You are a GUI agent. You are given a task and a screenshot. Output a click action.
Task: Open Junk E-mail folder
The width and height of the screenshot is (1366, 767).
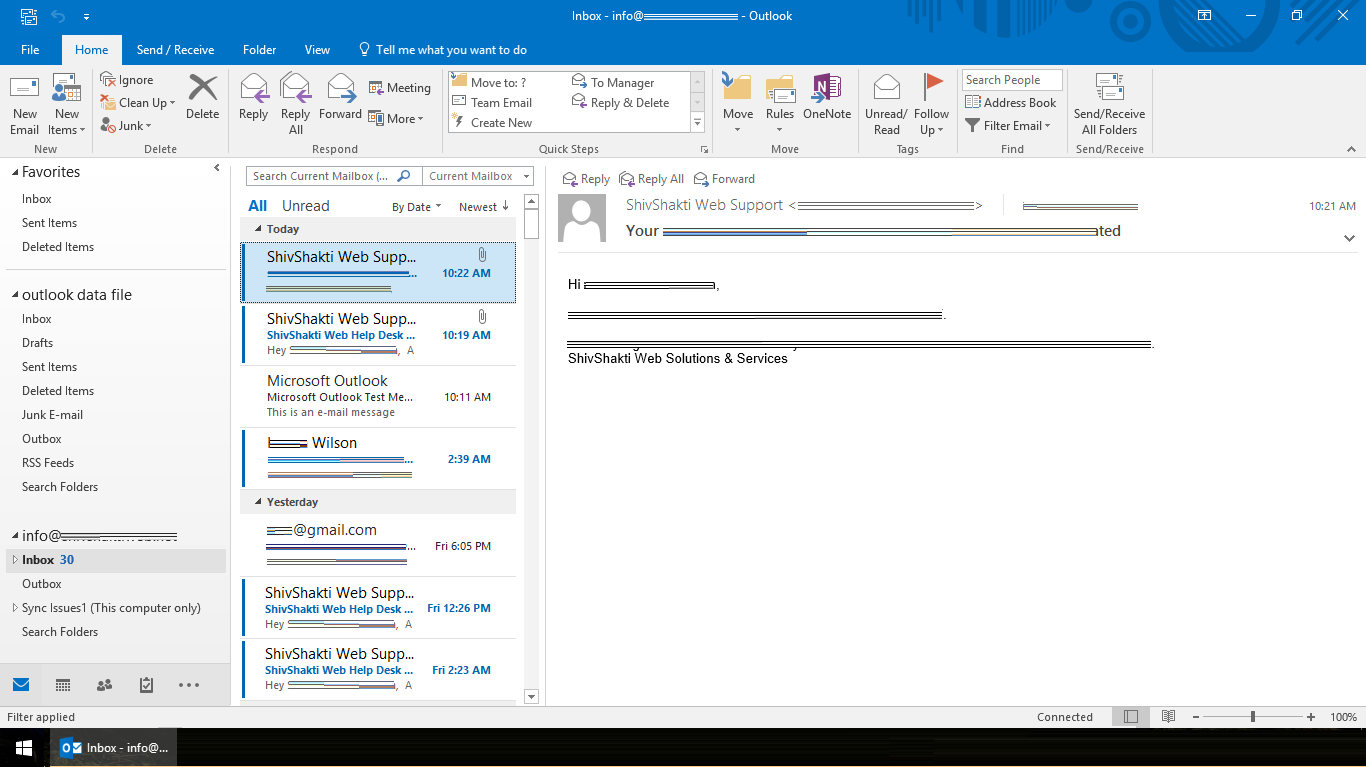click(52, 415)
